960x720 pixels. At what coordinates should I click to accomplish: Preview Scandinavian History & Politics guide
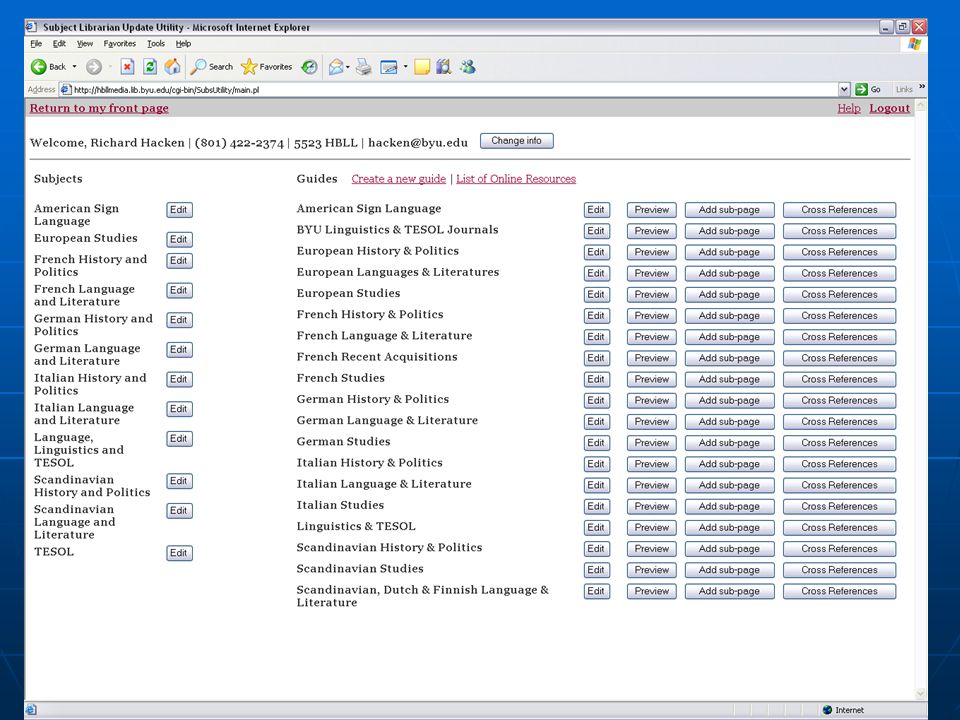click(x=651, y=549)
